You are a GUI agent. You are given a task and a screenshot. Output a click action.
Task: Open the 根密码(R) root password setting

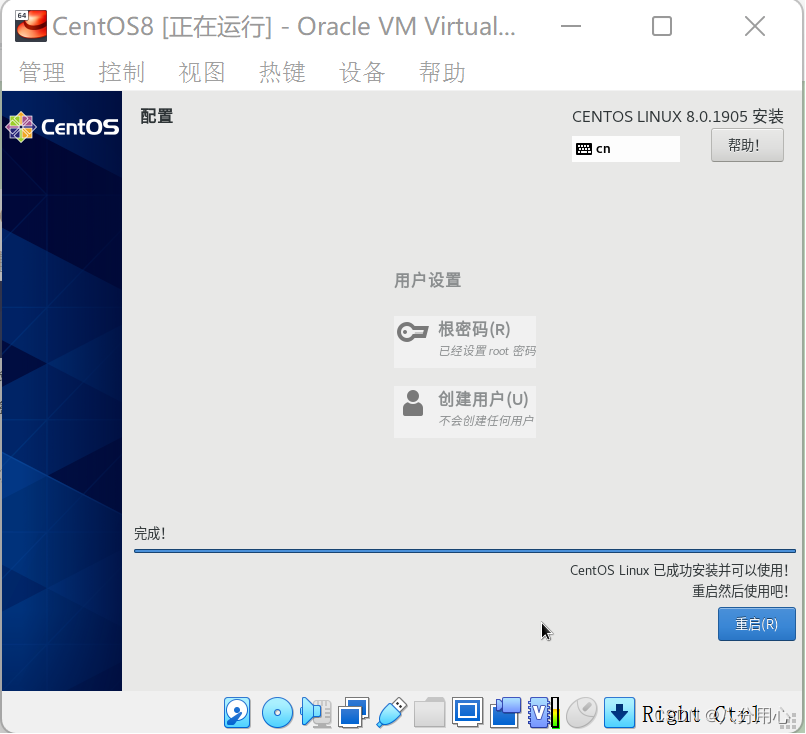(x=465, y=342)
